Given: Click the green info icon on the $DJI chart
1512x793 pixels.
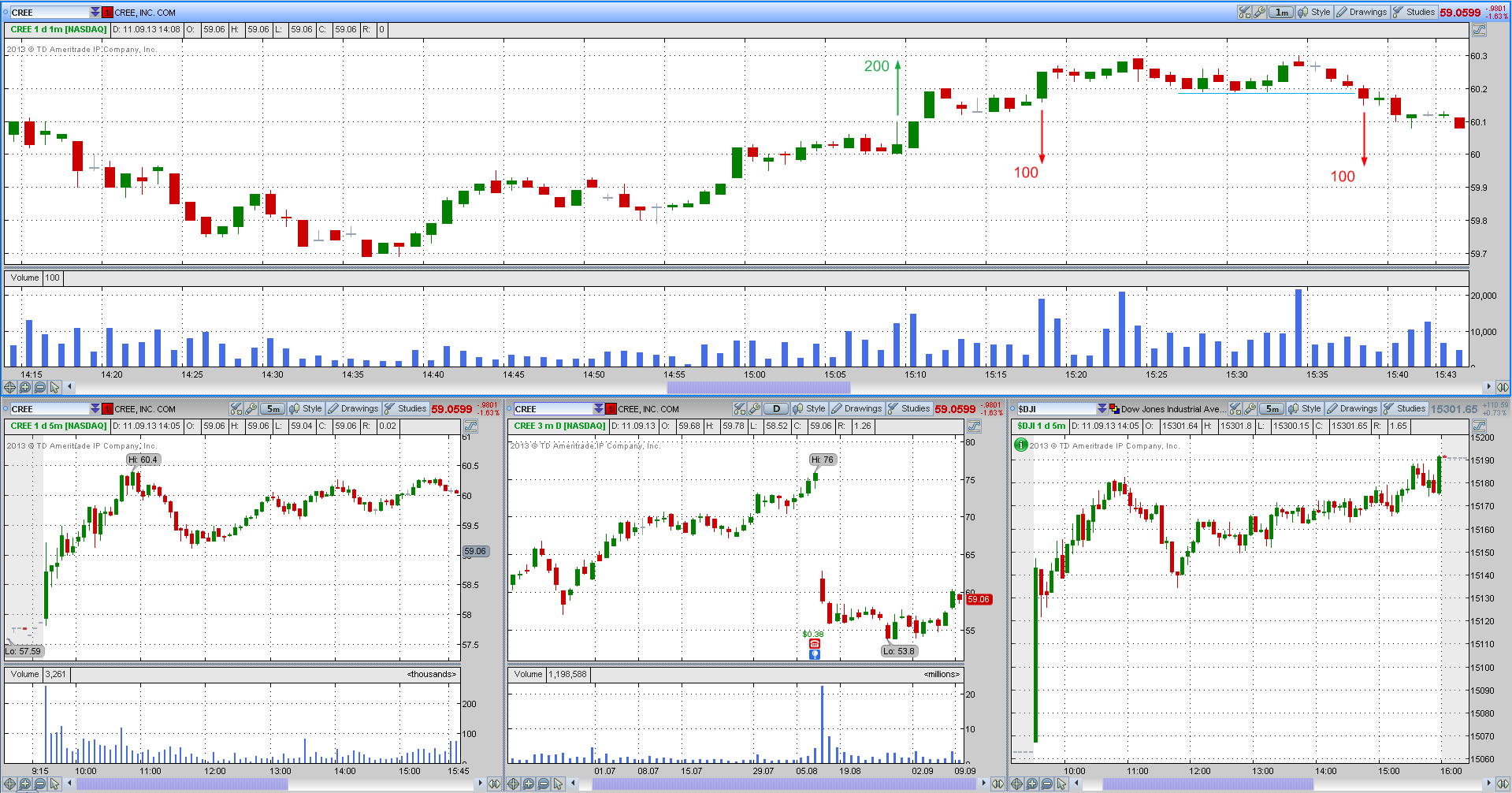Looking at the screenshot, I should pyautogui.click(x=1021, y=445).
